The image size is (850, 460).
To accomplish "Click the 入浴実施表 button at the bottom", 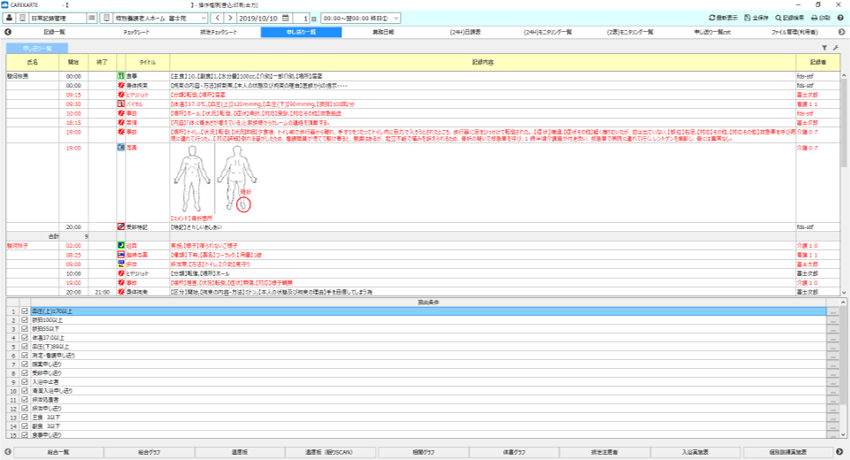I will [x=696, y=452].
